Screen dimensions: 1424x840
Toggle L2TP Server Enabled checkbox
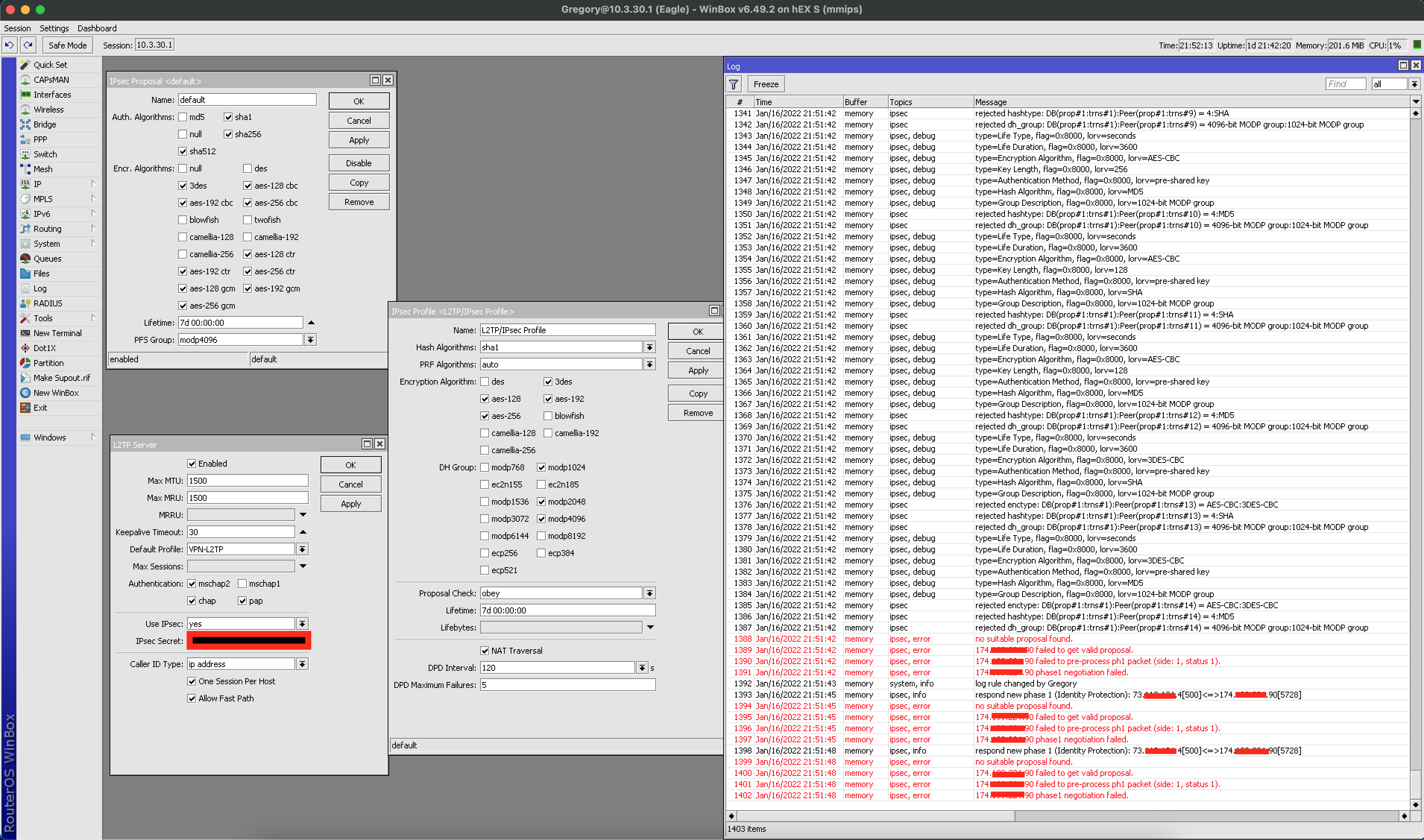coord(192,464)
